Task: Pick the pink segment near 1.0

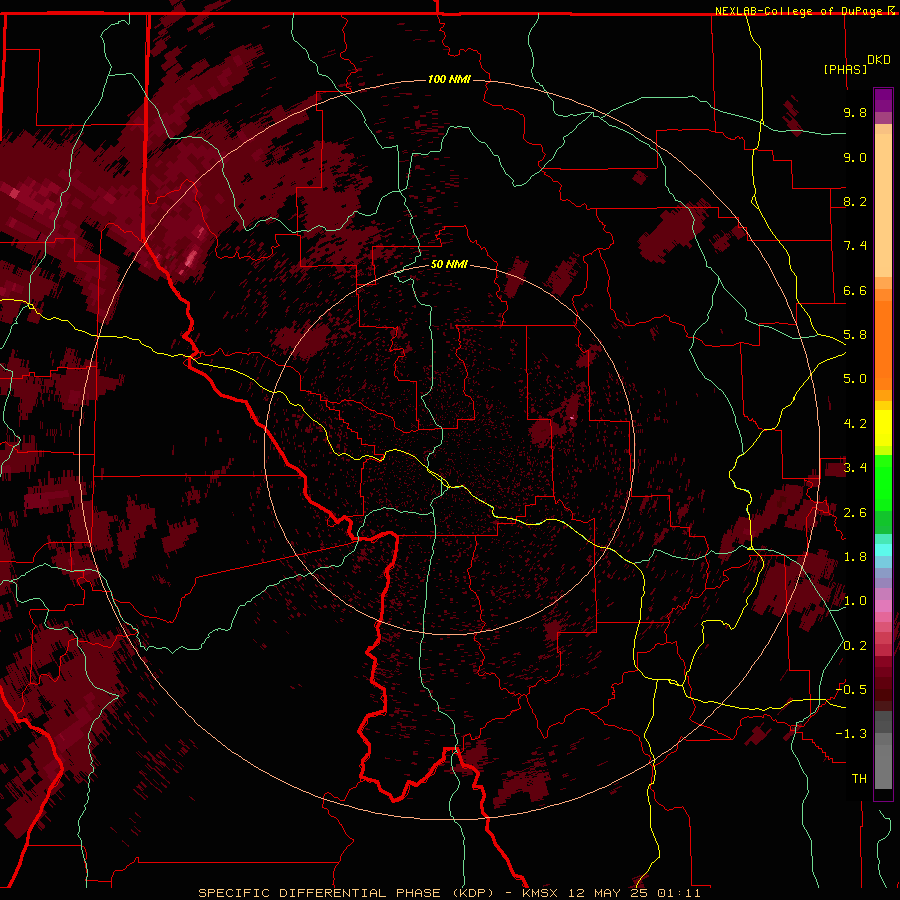Action: click(883, 605)
